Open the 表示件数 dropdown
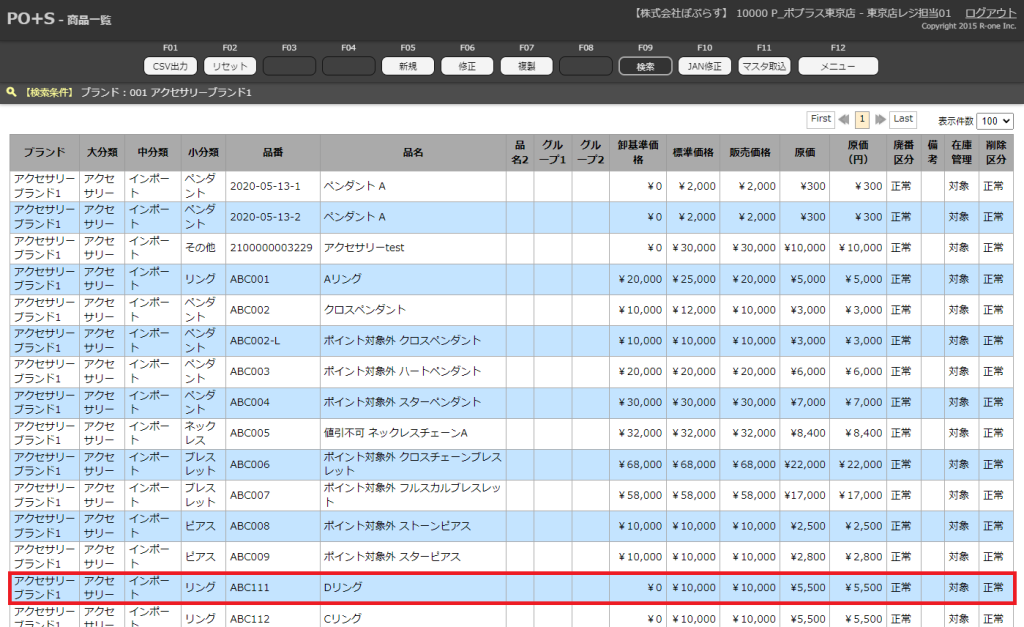The height and width of the screenshot is (627, 1024). pos(994,120)
